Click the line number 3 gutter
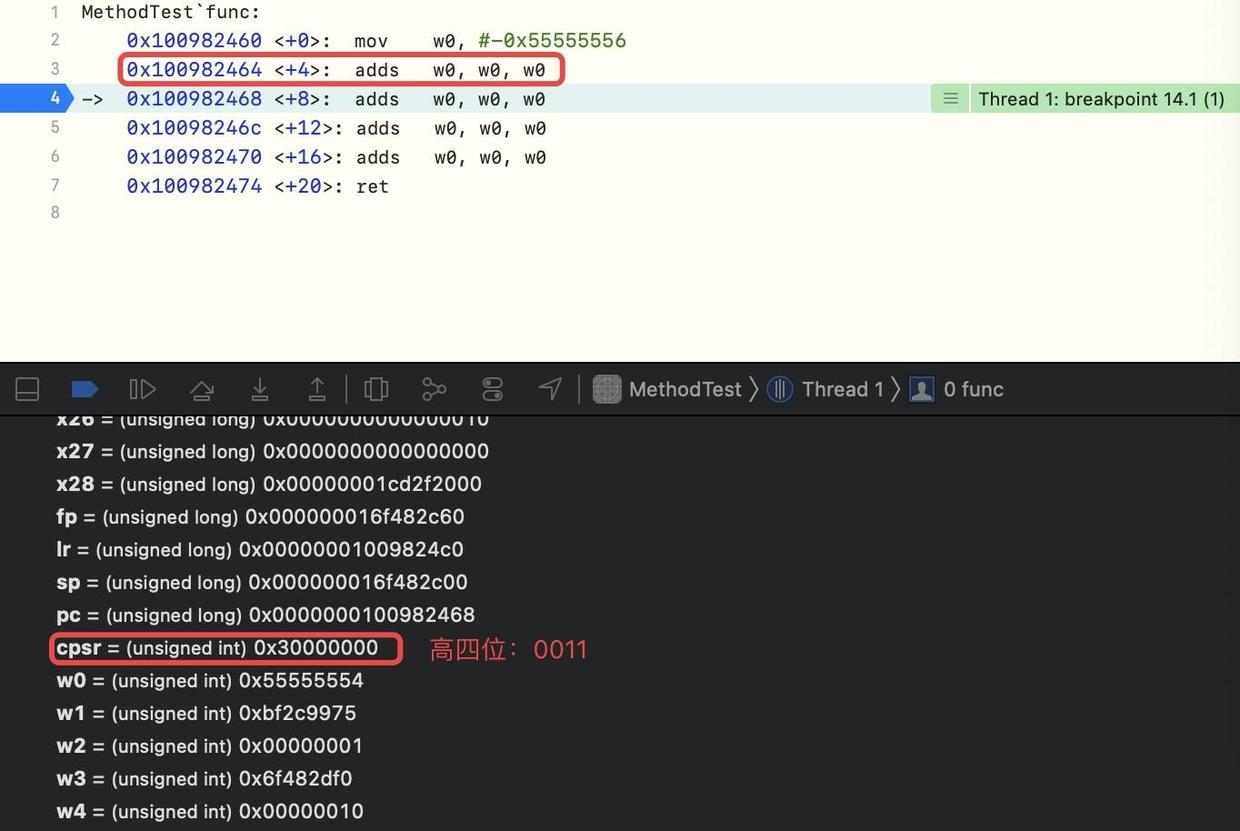This screenshot has height=831, width=1240. point(55,69)
